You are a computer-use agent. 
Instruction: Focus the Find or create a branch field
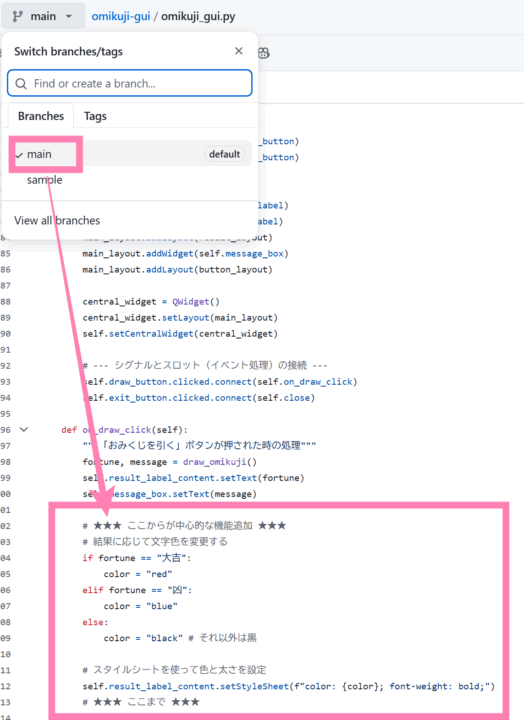130,83
